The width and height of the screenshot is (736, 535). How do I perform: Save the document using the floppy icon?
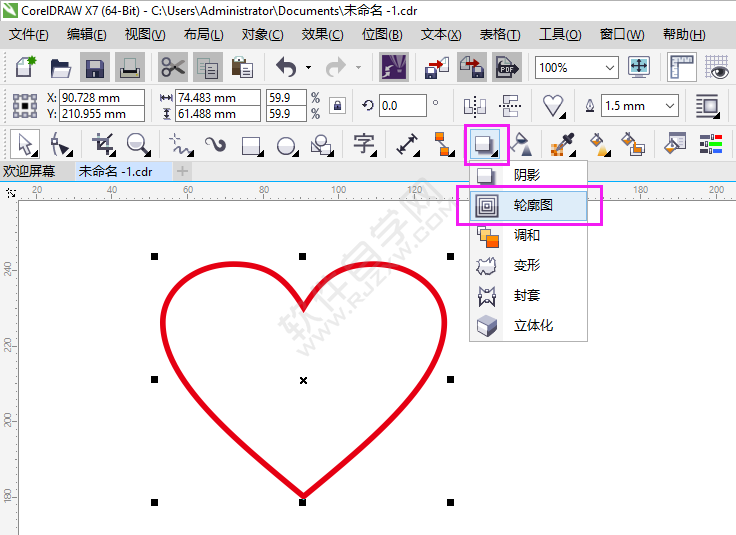95,68
